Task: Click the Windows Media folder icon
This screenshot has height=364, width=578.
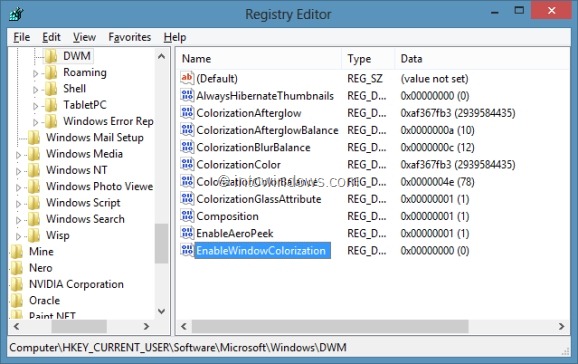Action: [x=34, y=153]
